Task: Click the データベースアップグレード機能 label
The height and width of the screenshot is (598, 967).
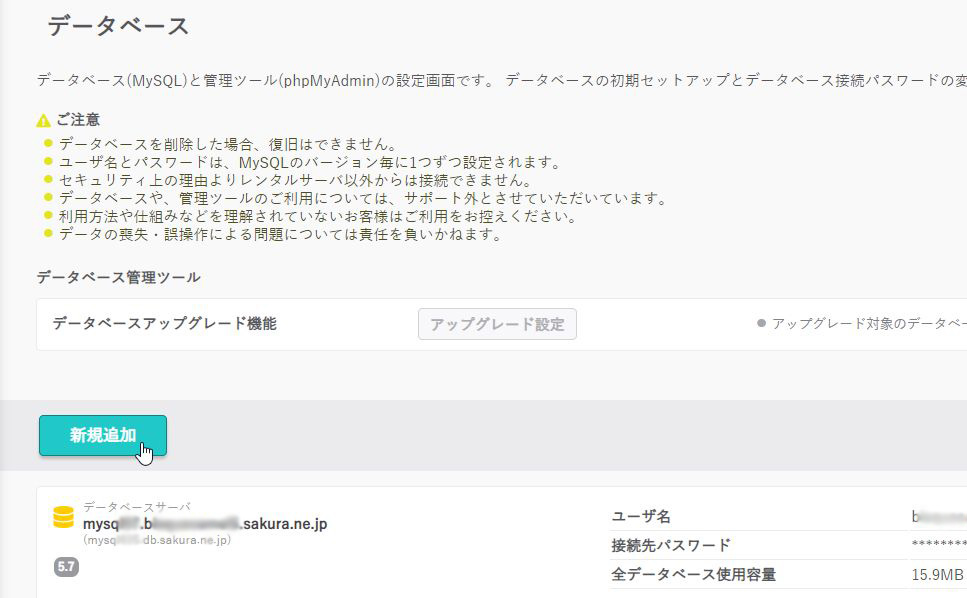Action: tap(164, 323)
